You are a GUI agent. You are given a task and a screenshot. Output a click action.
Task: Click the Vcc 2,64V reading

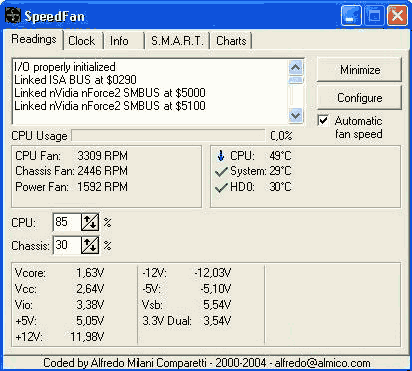[59, 289]
